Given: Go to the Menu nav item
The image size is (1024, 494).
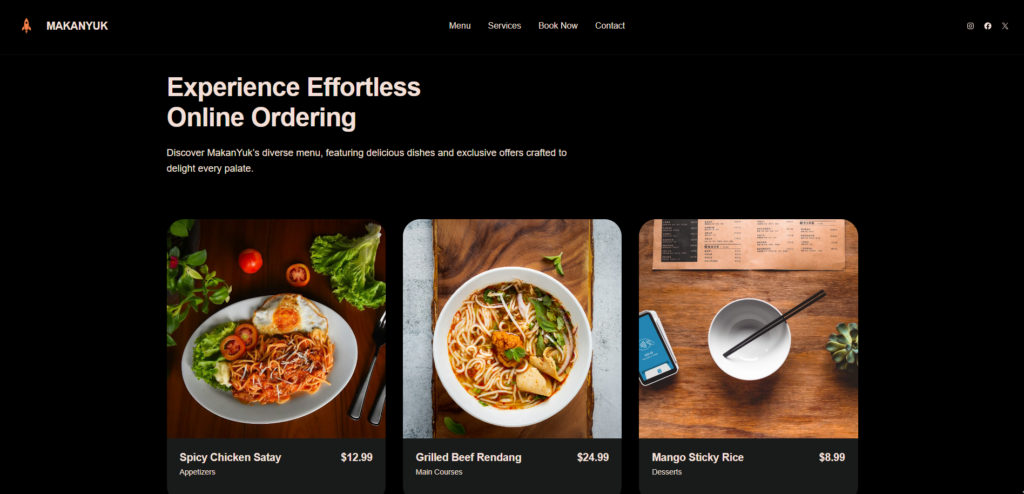Looking at the screenshot, I should (x=460, y=26).
